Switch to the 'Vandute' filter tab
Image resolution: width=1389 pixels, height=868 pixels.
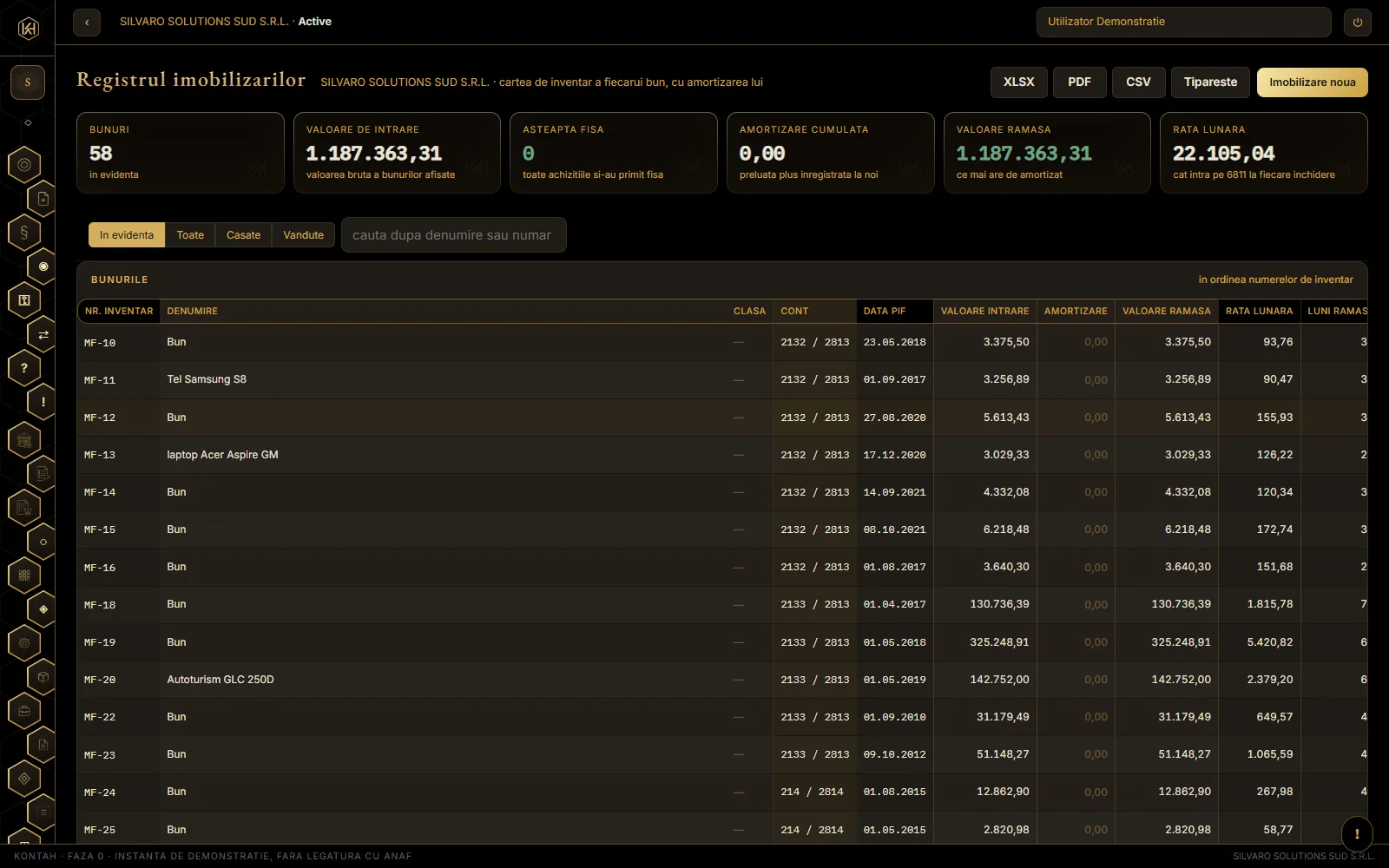(x=303, y=235)
